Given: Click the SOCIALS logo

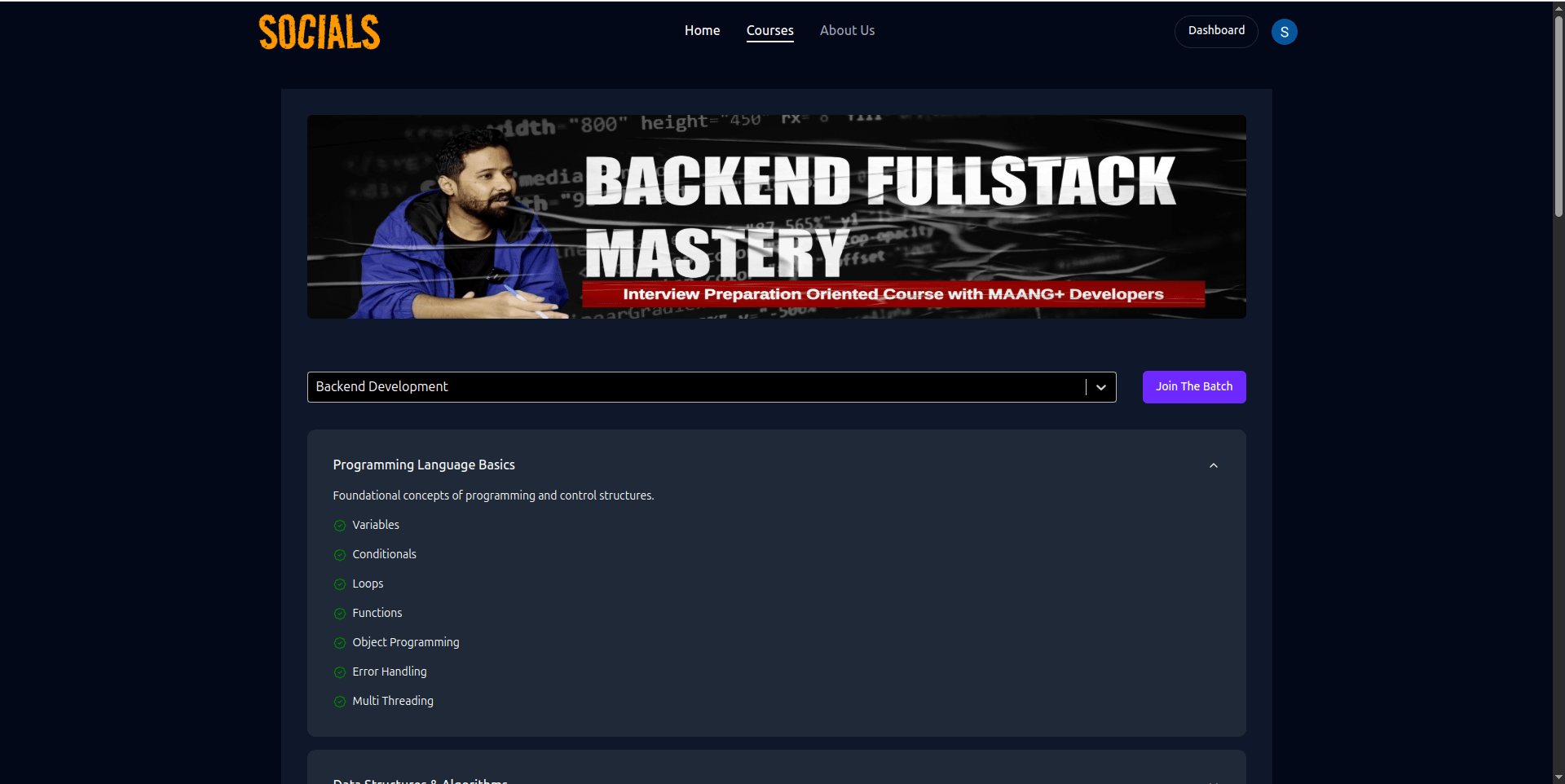Looking at the screenshot, I should point(320,33).
